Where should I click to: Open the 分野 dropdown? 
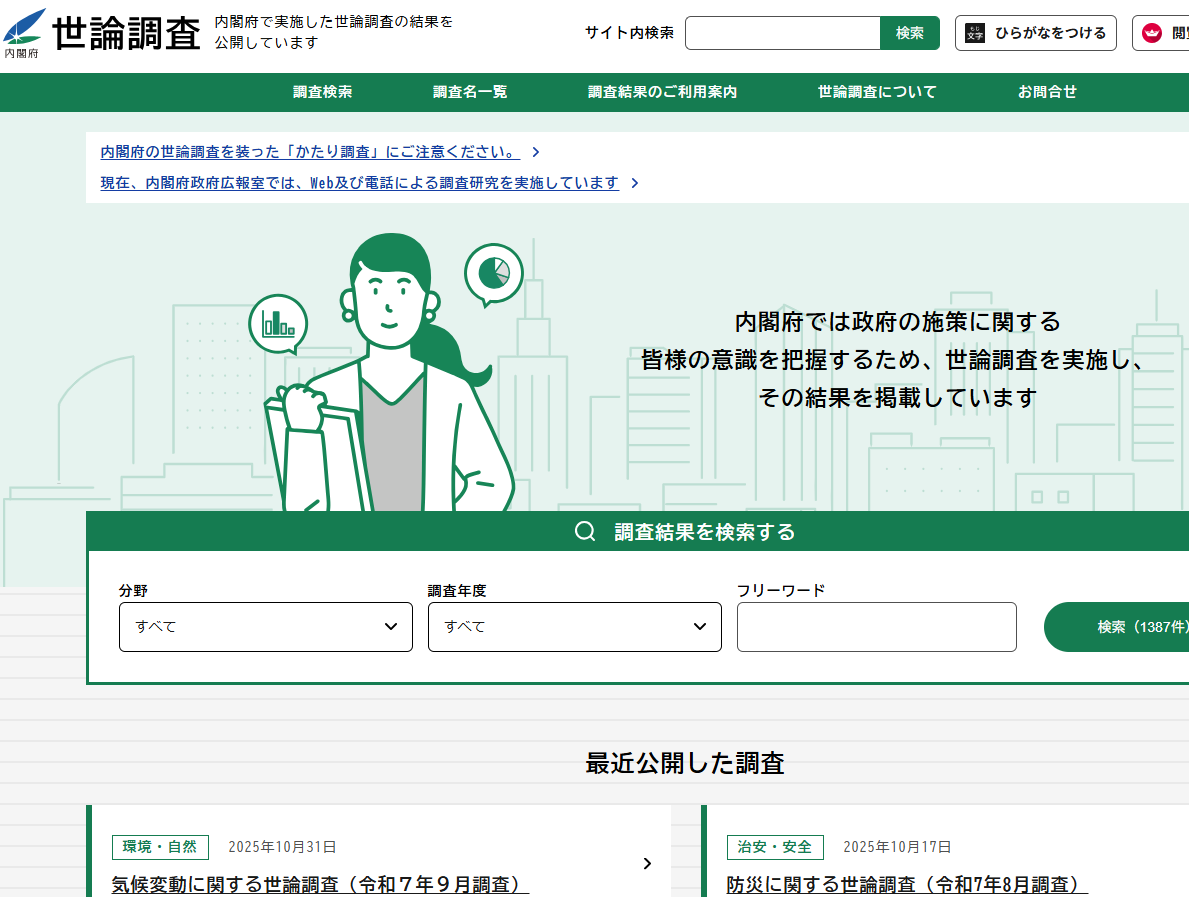[265, 627]
